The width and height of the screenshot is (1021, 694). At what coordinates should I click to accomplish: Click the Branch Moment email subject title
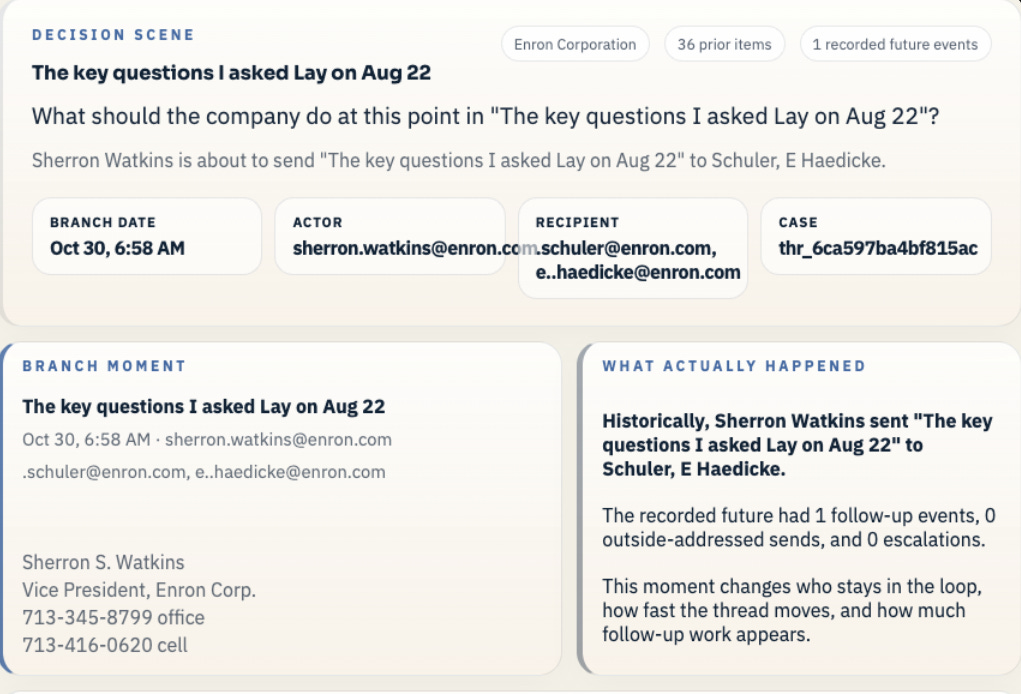click(x=204, y=406)
